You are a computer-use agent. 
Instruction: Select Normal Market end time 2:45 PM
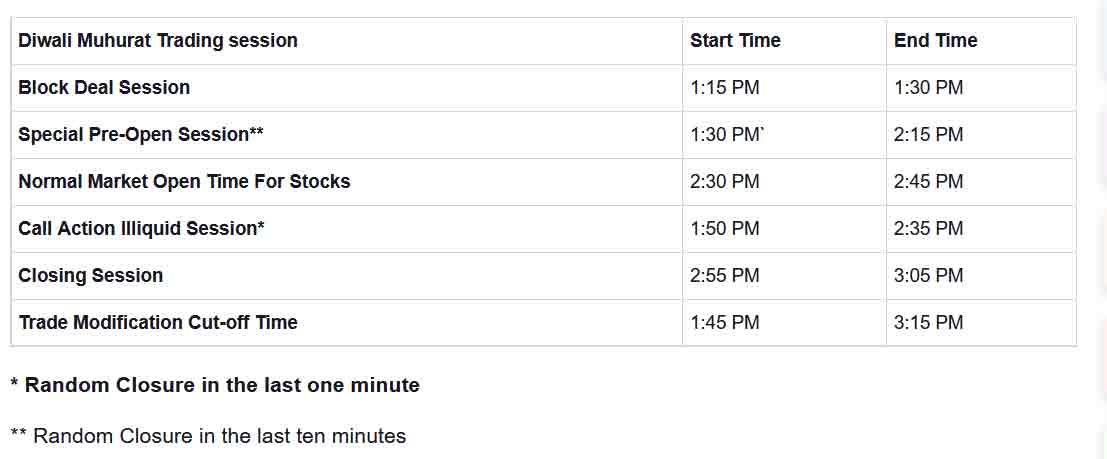929,182
